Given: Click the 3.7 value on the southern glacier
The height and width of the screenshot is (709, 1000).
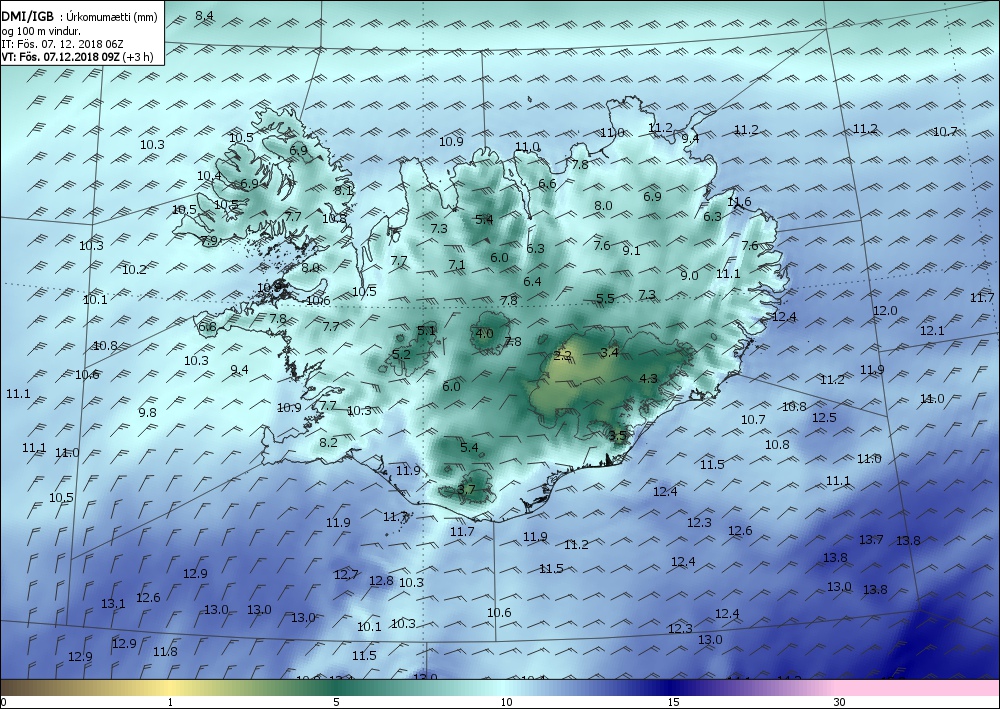Looking at the screenshot, I should 466,490.
